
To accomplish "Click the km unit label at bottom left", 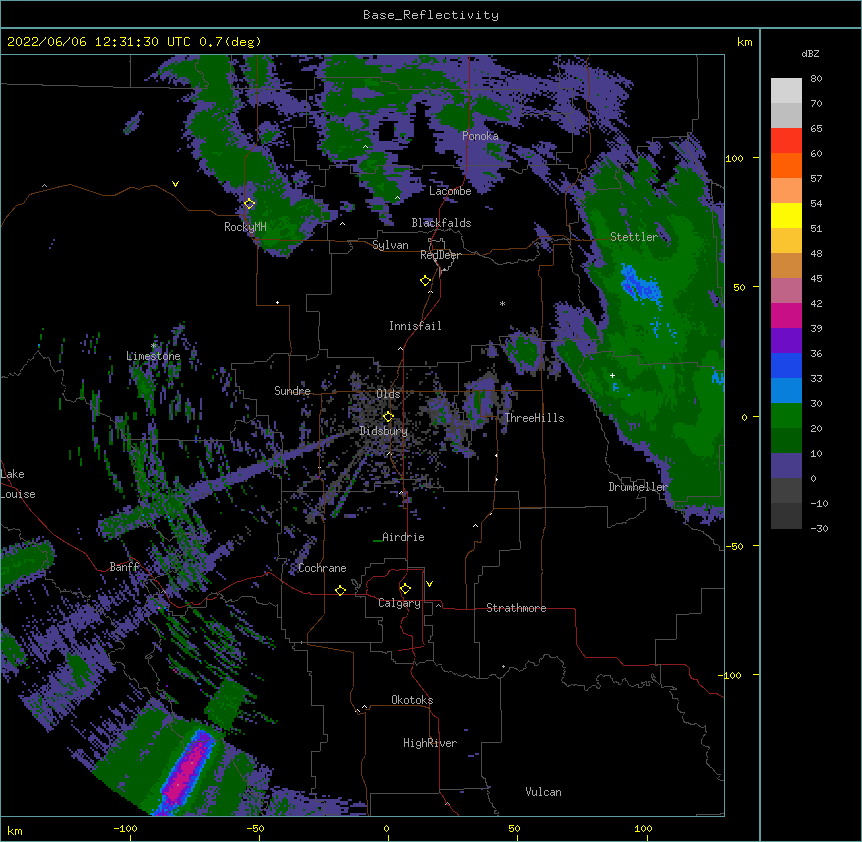I will tap(15, 830).
